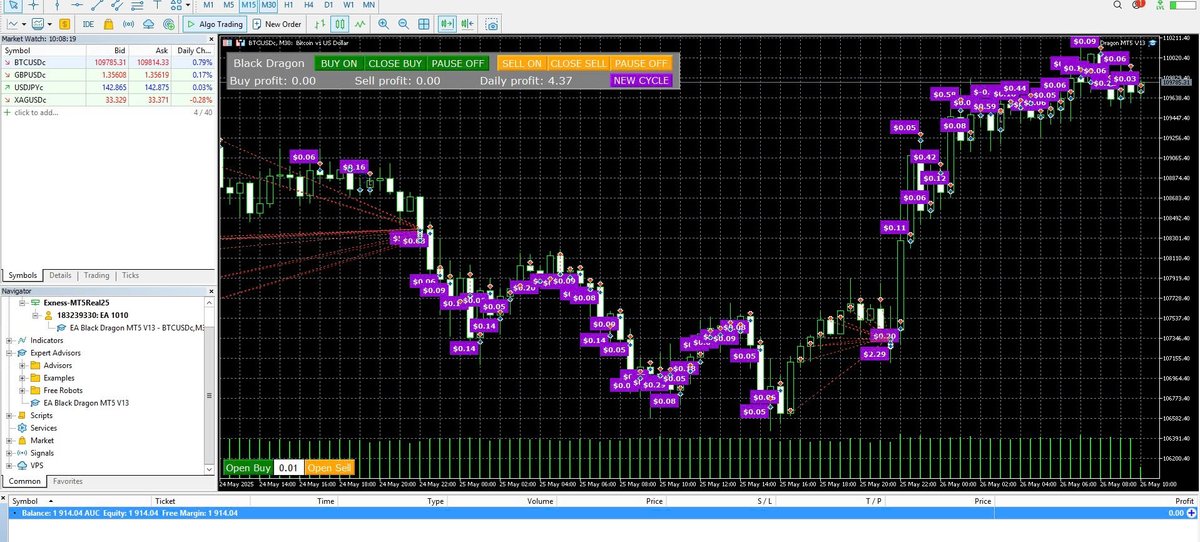Switch to the Favorites tab in Navigator
This screenshot has height=542, width=1200.
point(68,481)
